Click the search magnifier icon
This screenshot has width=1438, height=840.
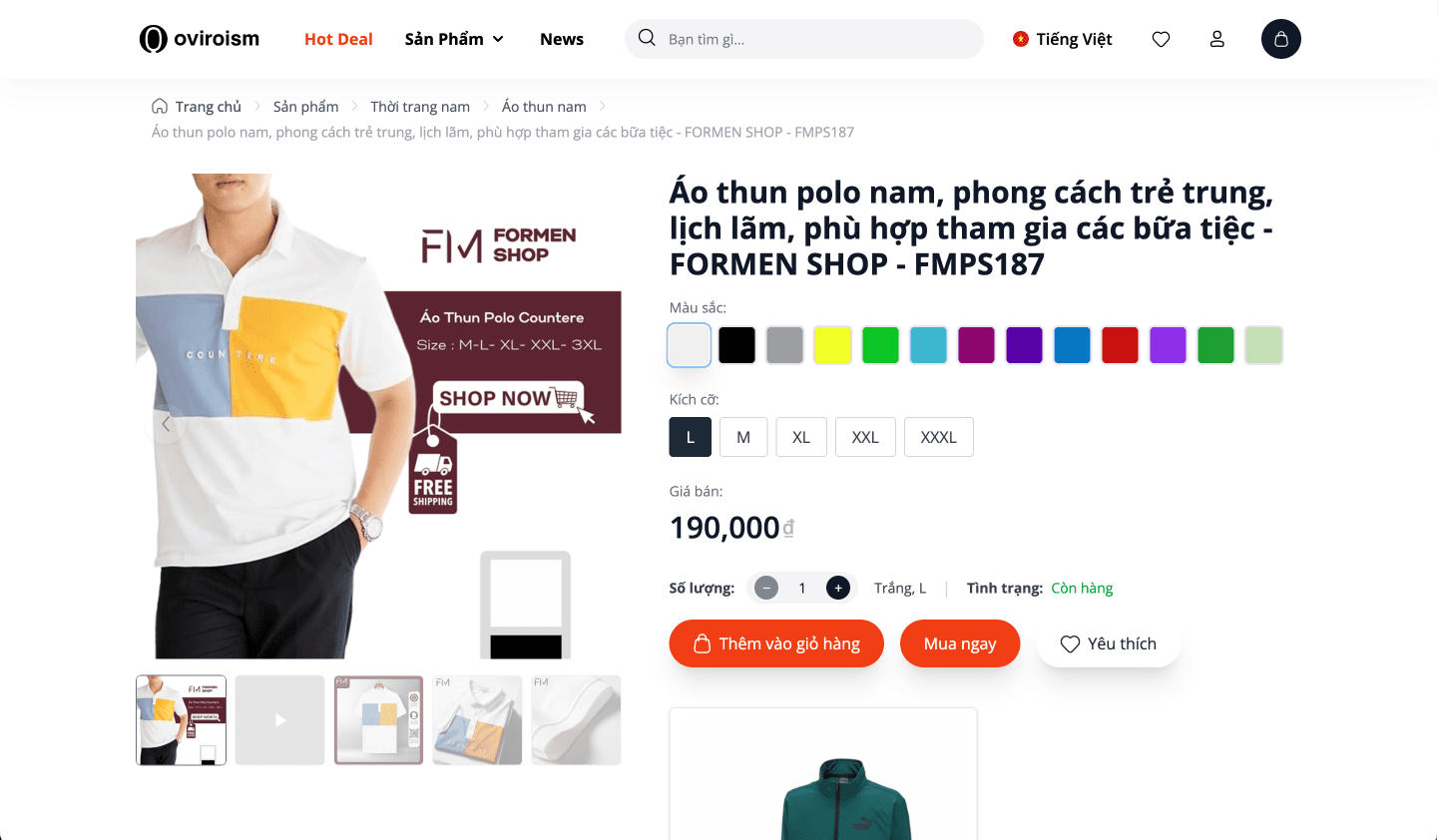pos(647,38)
